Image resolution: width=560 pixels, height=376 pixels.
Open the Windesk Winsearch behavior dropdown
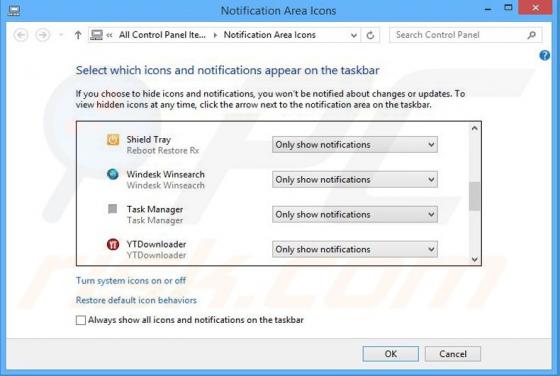click(x=355, y=179)
